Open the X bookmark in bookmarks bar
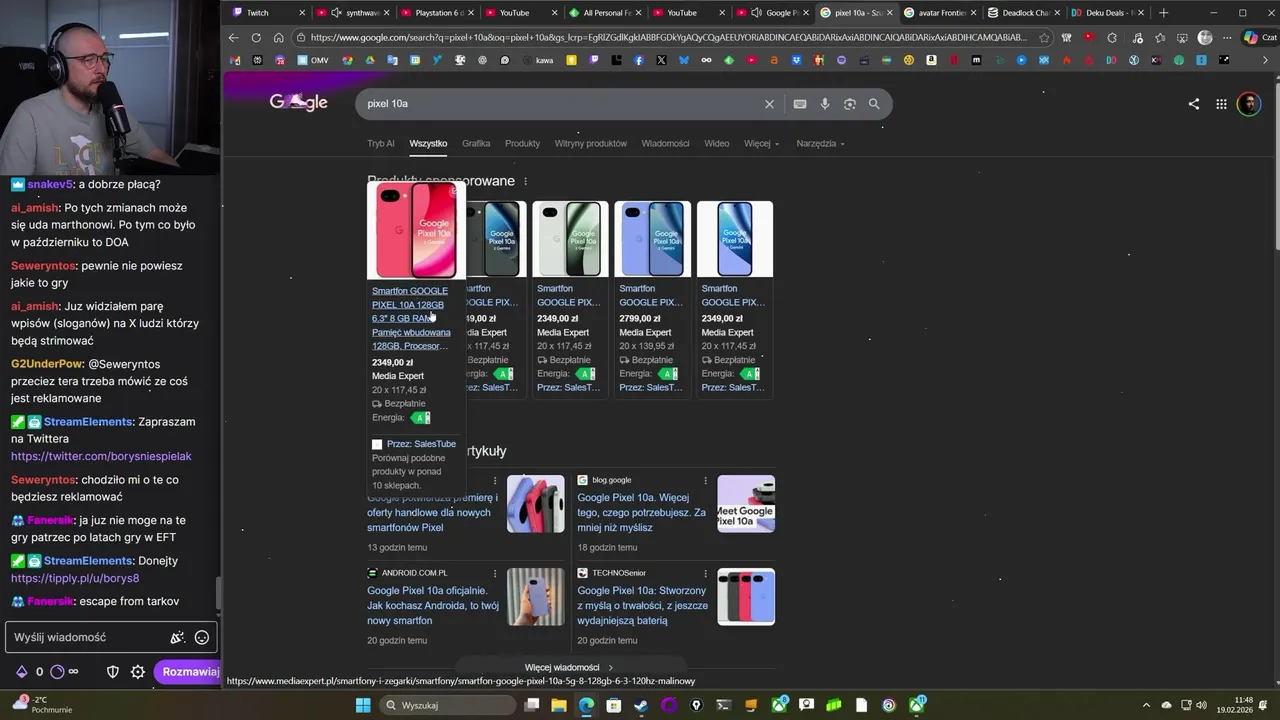The height and width of the screenshot is (720, 1280). point(661,60)
